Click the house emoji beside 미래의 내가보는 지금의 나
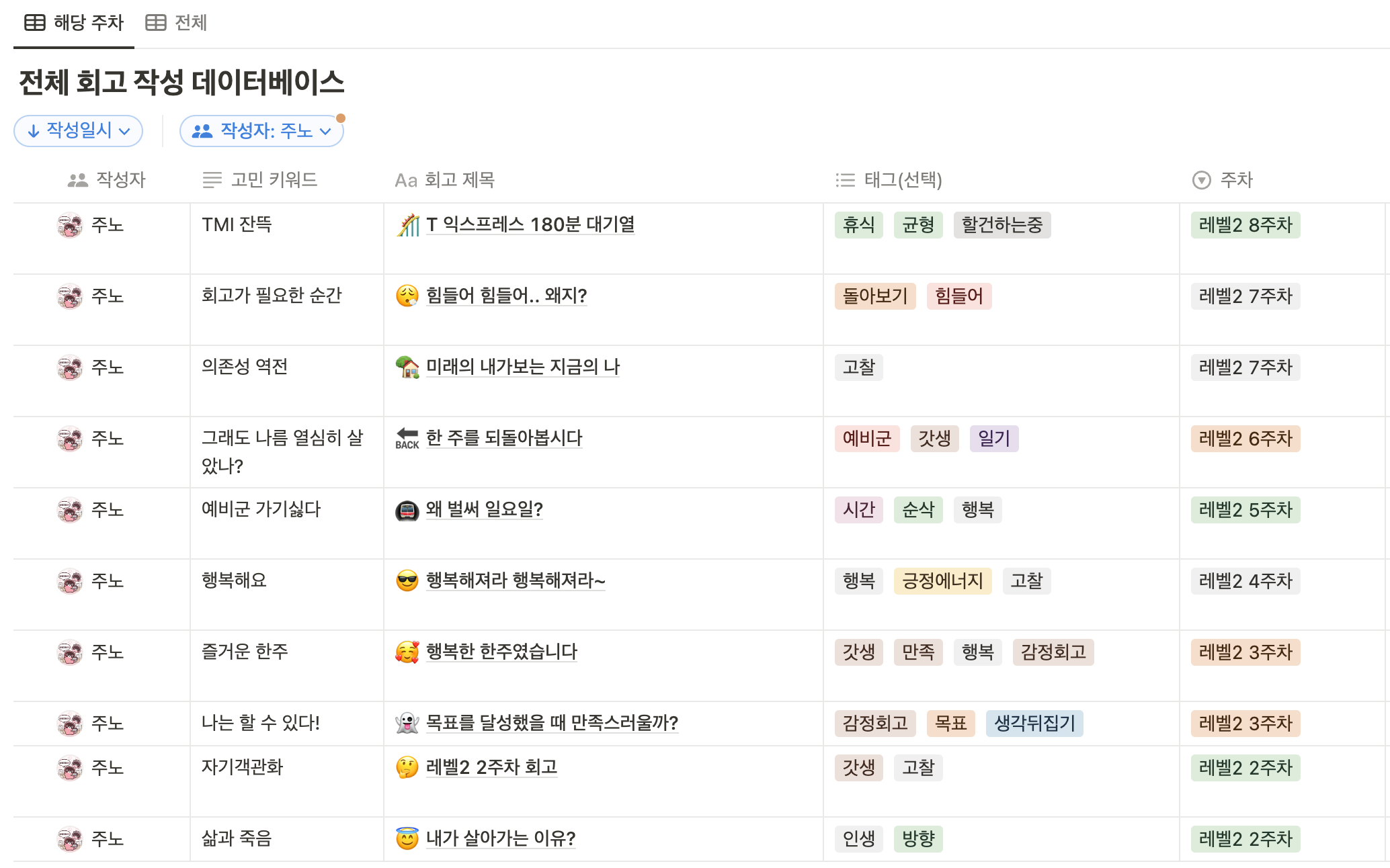The image size is (1390, 868). click(407, 367)
